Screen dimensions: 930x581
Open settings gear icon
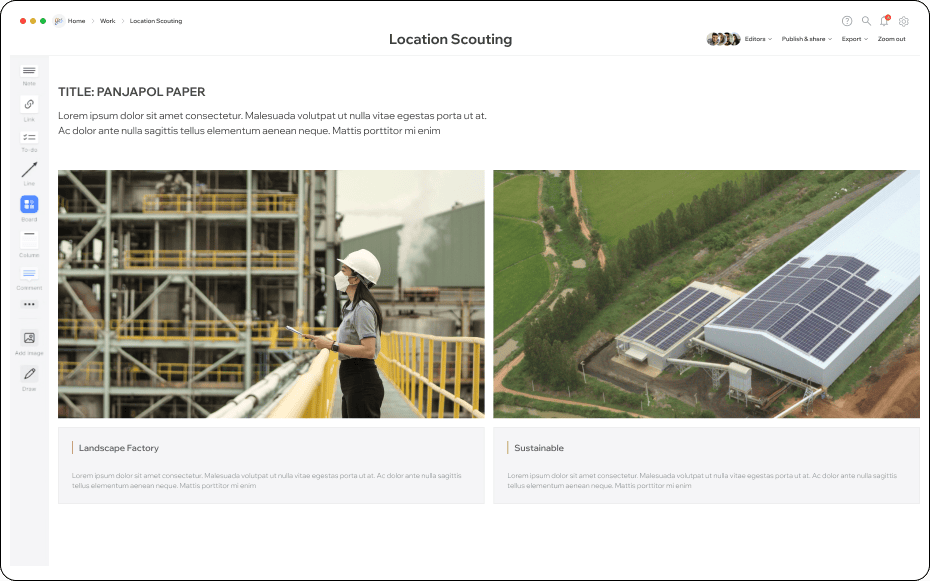[903, 21]
